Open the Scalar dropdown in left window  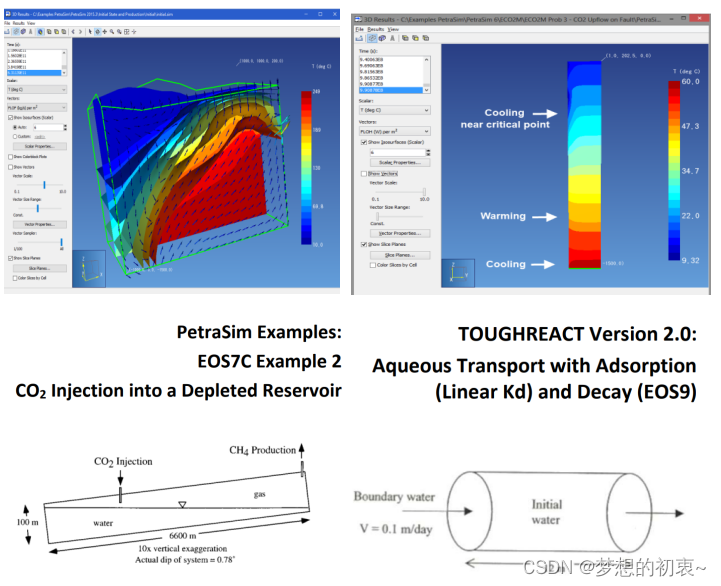37,89
